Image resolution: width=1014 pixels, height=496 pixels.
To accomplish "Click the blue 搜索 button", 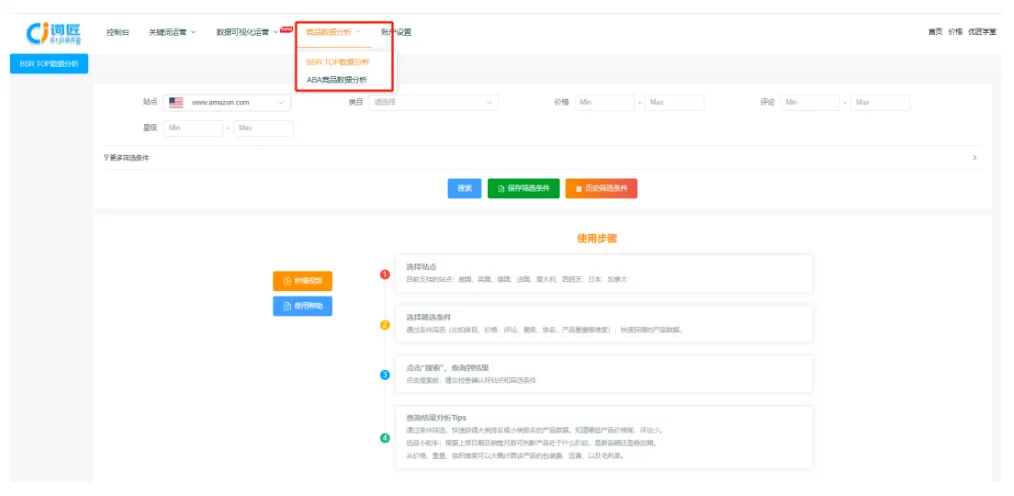I will pyautogui.click(x=464, y=188).
